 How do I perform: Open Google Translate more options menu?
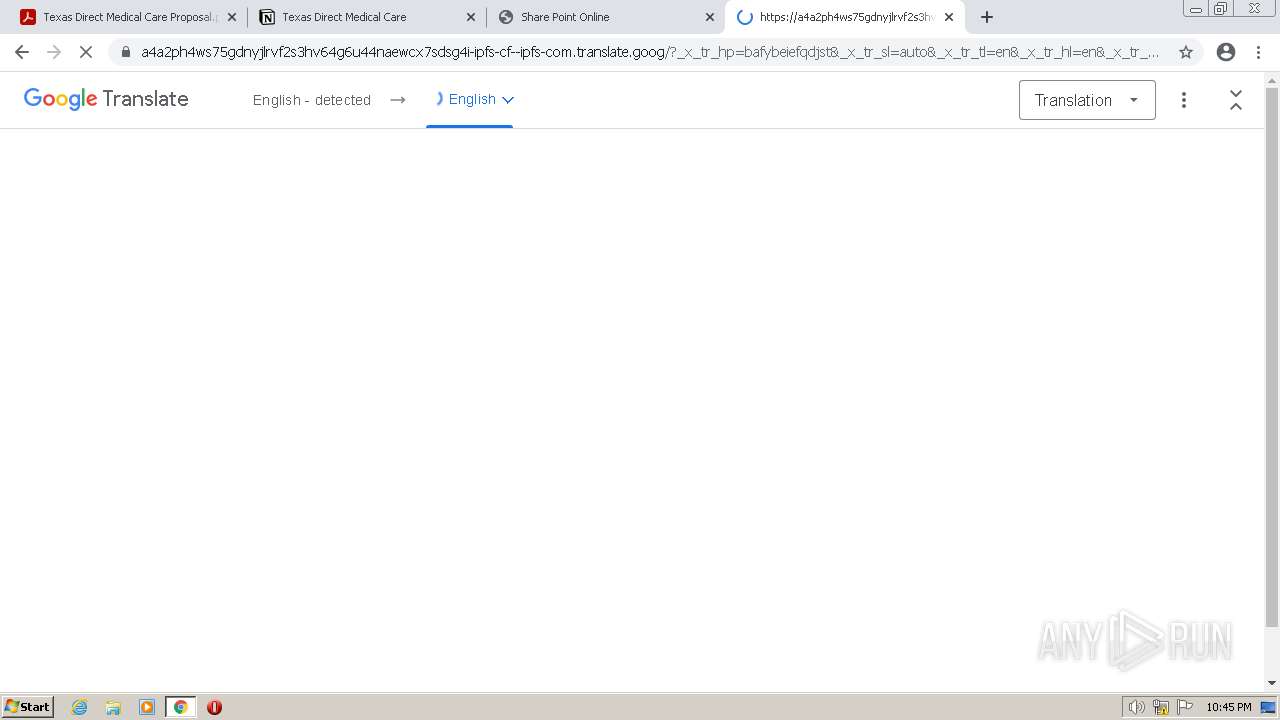(x=1184, y=100)
